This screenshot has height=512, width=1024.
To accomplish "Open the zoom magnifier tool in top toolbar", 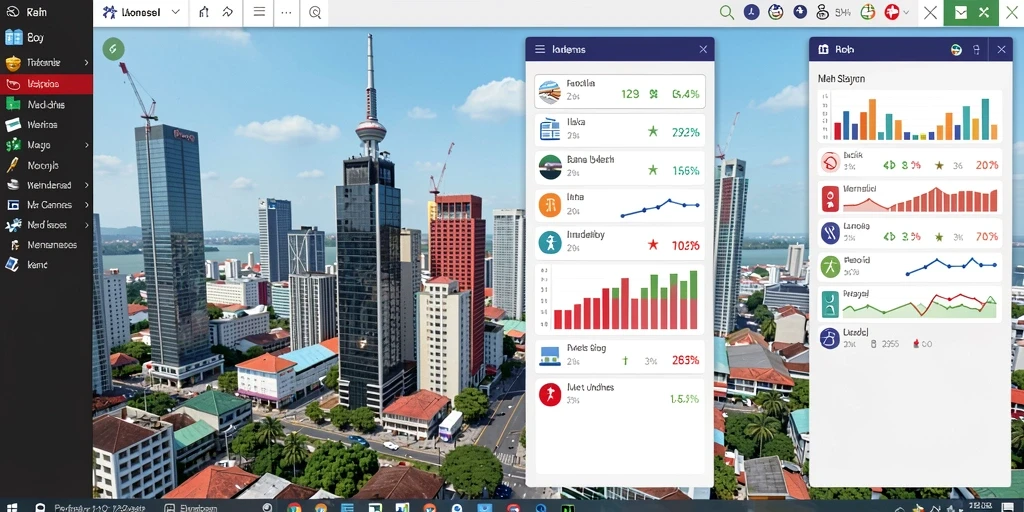I will (x=315, y=12).
